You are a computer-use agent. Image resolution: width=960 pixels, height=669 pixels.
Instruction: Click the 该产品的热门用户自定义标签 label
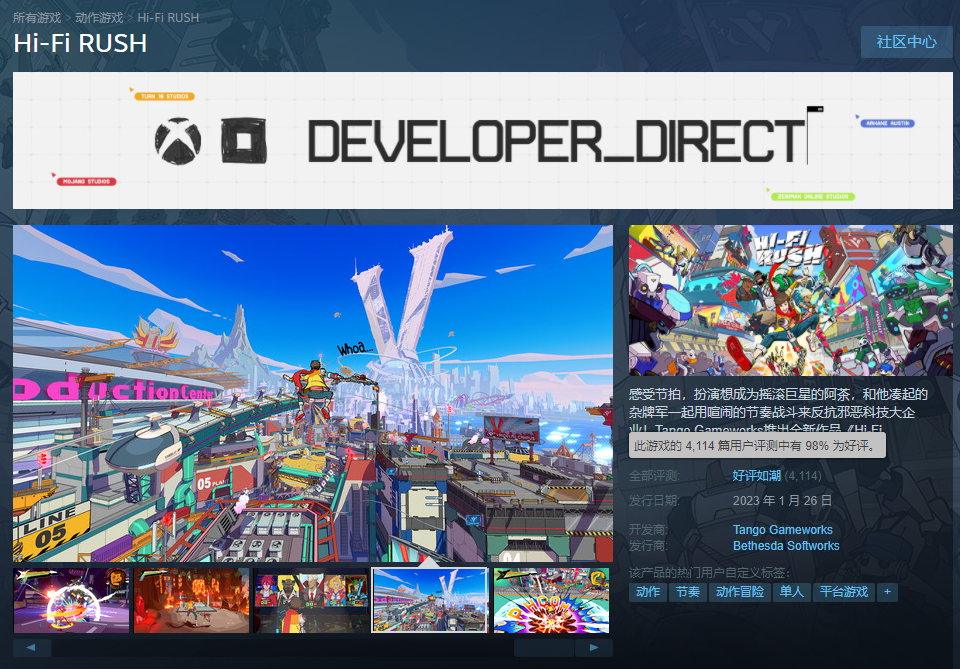pos(709,573)
